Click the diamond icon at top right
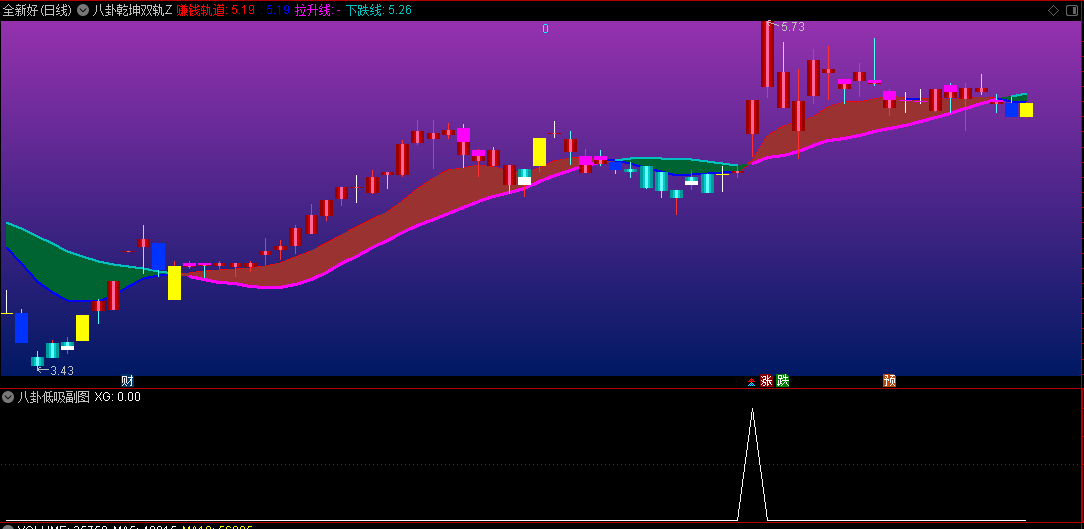Screen dimensions: 1084x529 [x=1054, y=10]
